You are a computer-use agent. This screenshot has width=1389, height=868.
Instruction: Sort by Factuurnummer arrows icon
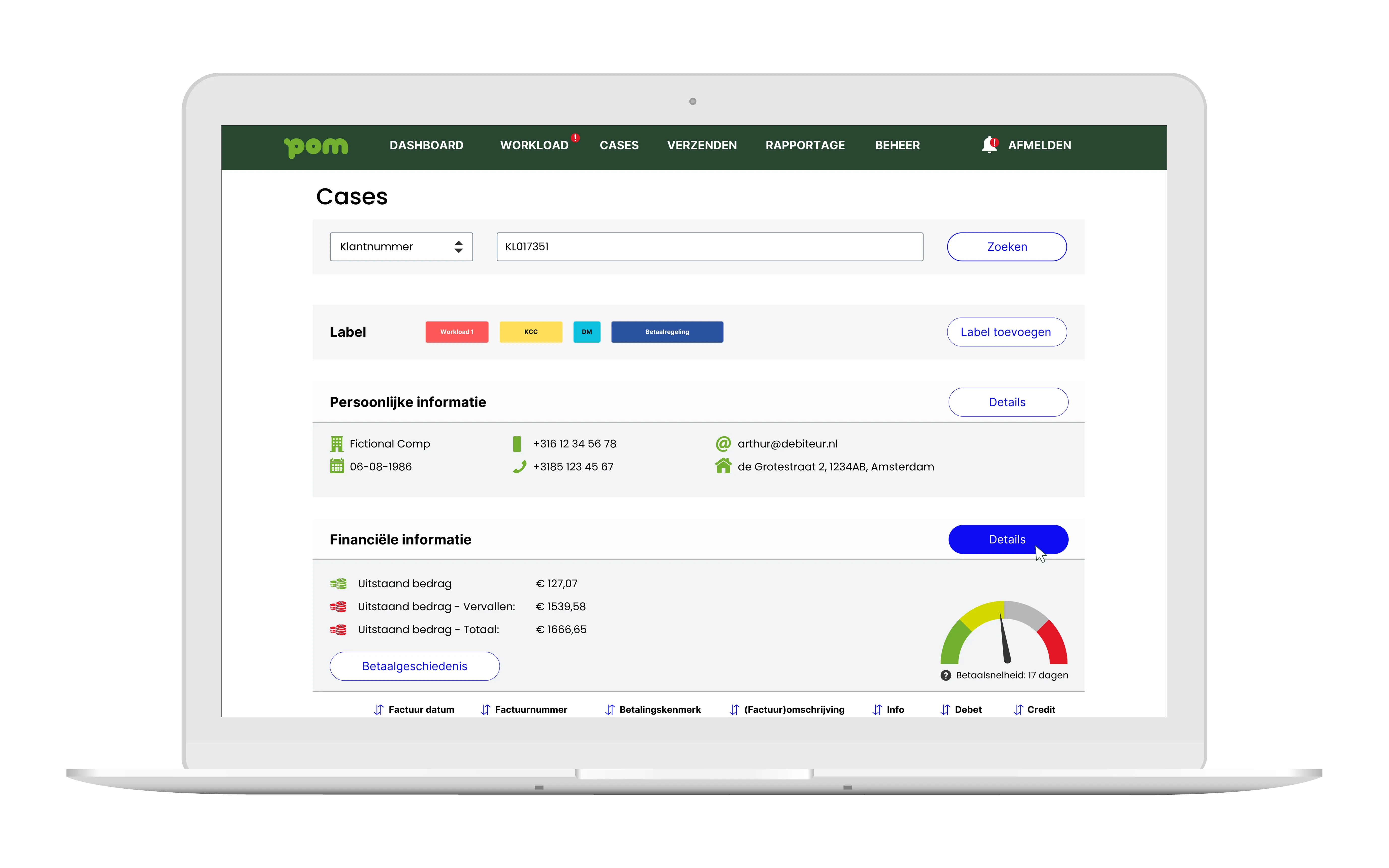pos(486,710)
